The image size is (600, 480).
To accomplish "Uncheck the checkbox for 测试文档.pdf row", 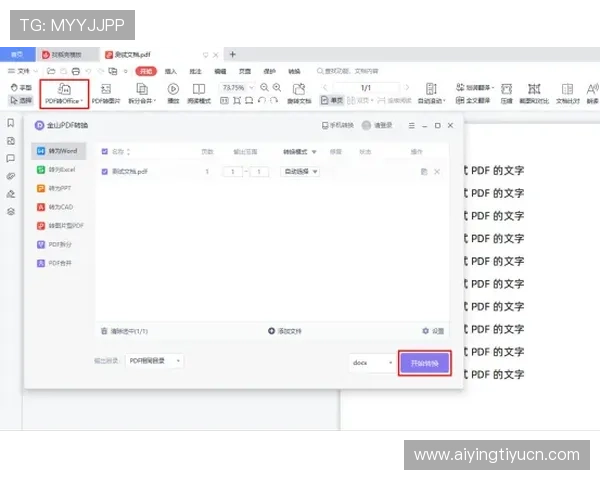I will [104, 171].
